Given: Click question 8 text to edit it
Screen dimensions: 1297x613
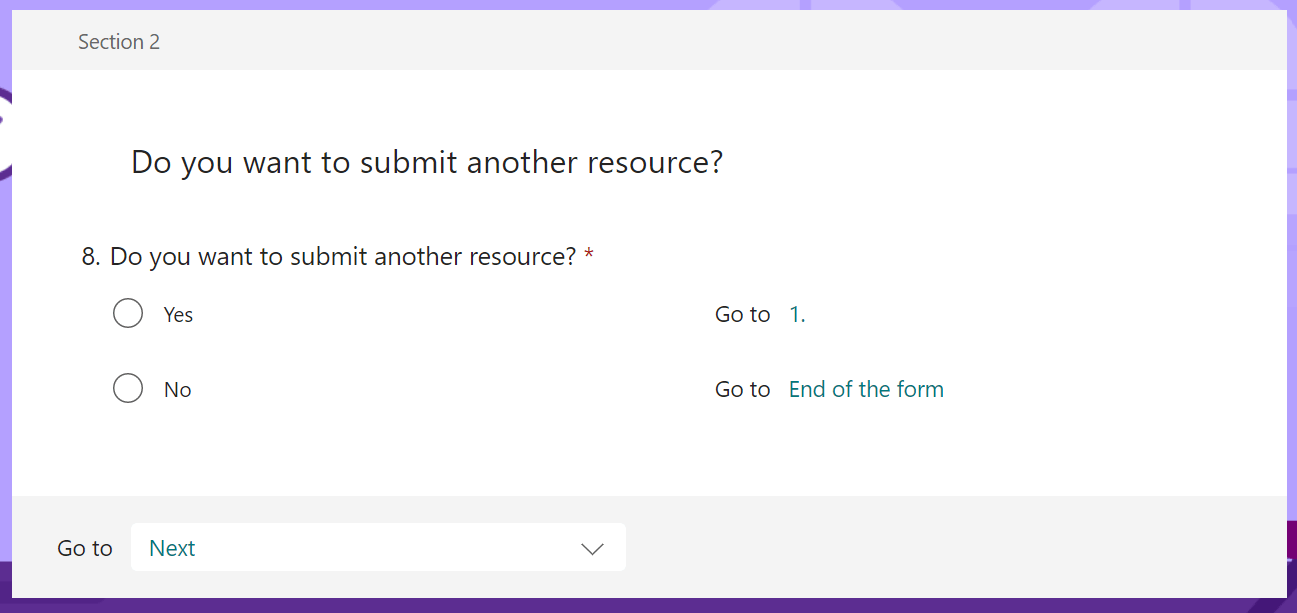Looking at the screenshot, I should pos(343,257).
